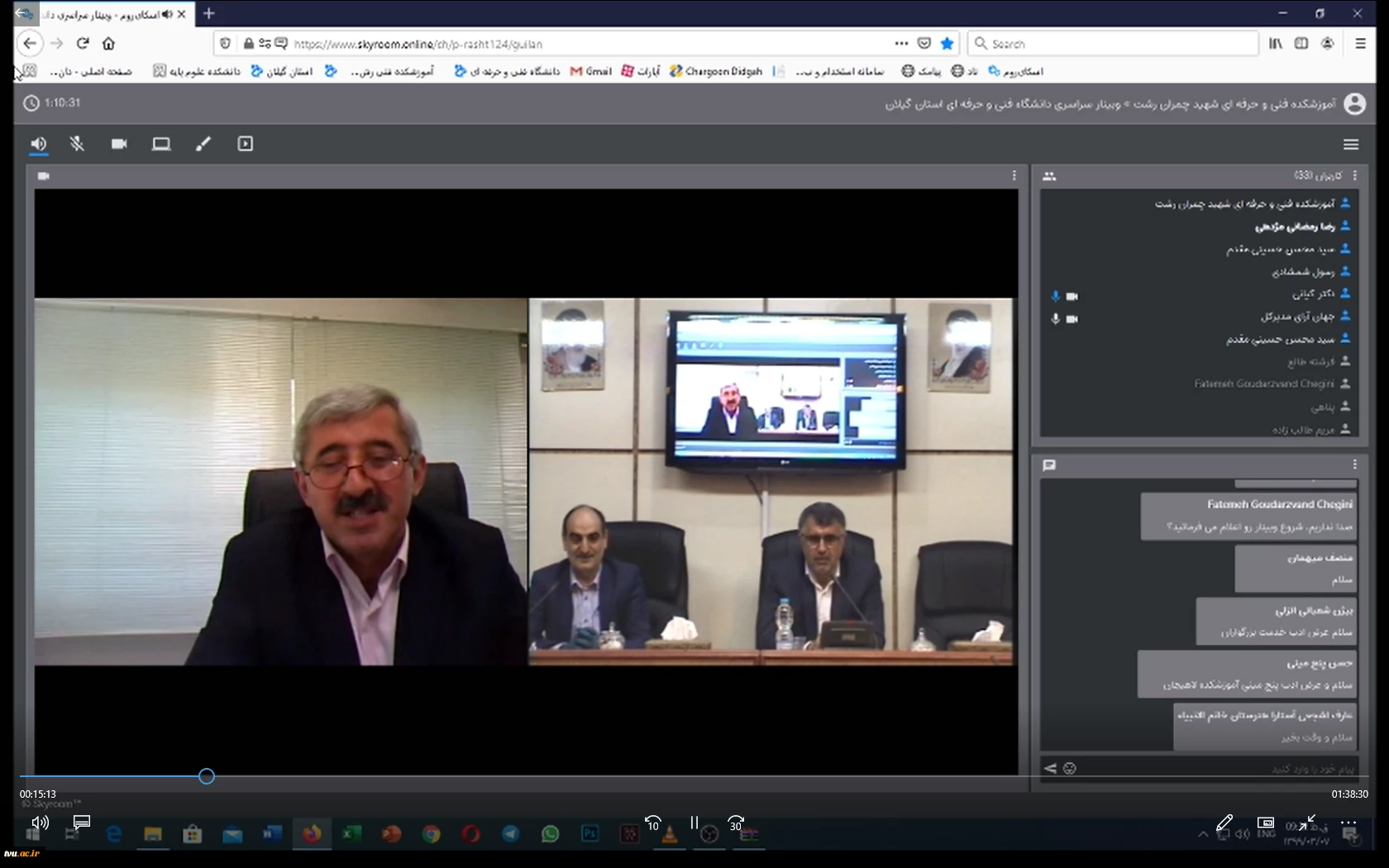Open the Gmail bookmark

click(x=591, y=72)
